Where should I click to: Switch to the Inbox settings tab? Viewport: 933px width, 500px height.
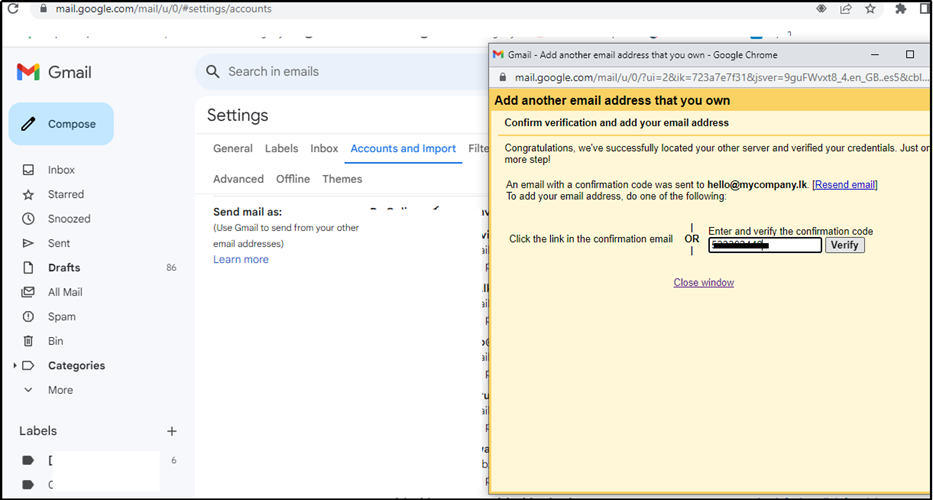click(324, 148)
